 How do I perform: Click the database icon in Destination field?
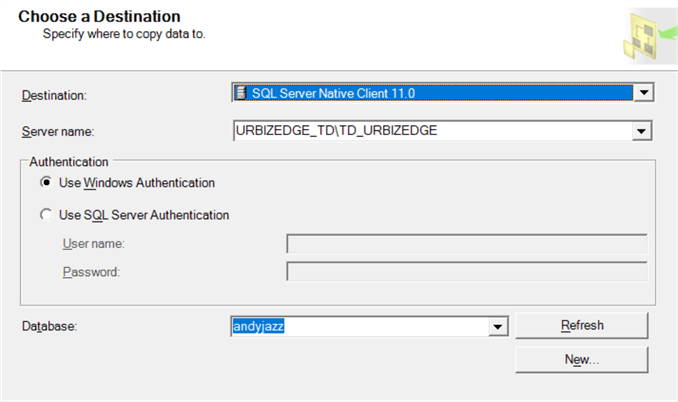241,93
